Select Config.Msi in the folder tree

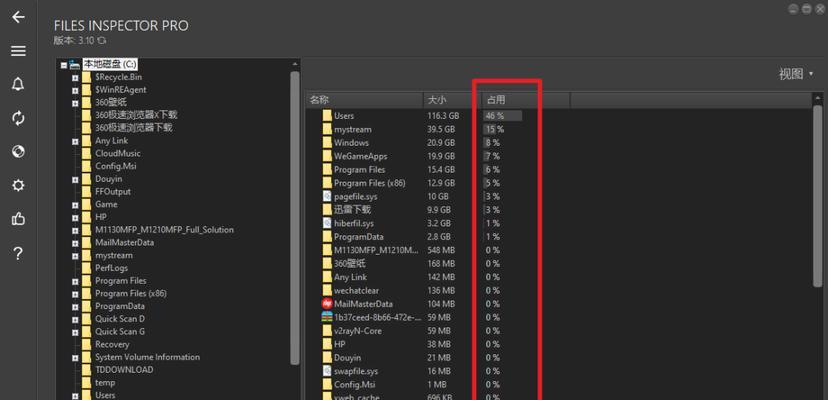click(x=118, y=166)
